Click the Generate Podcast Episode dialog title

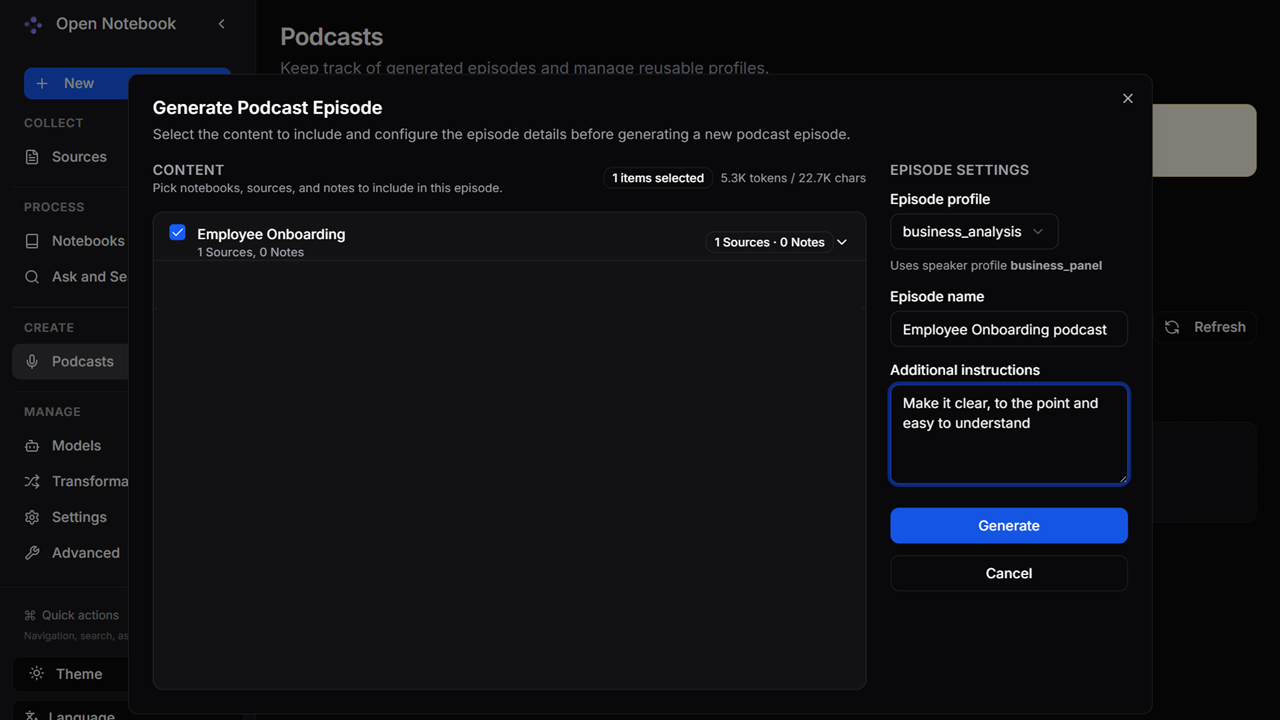pyautogui.click(x=267, y=108)
